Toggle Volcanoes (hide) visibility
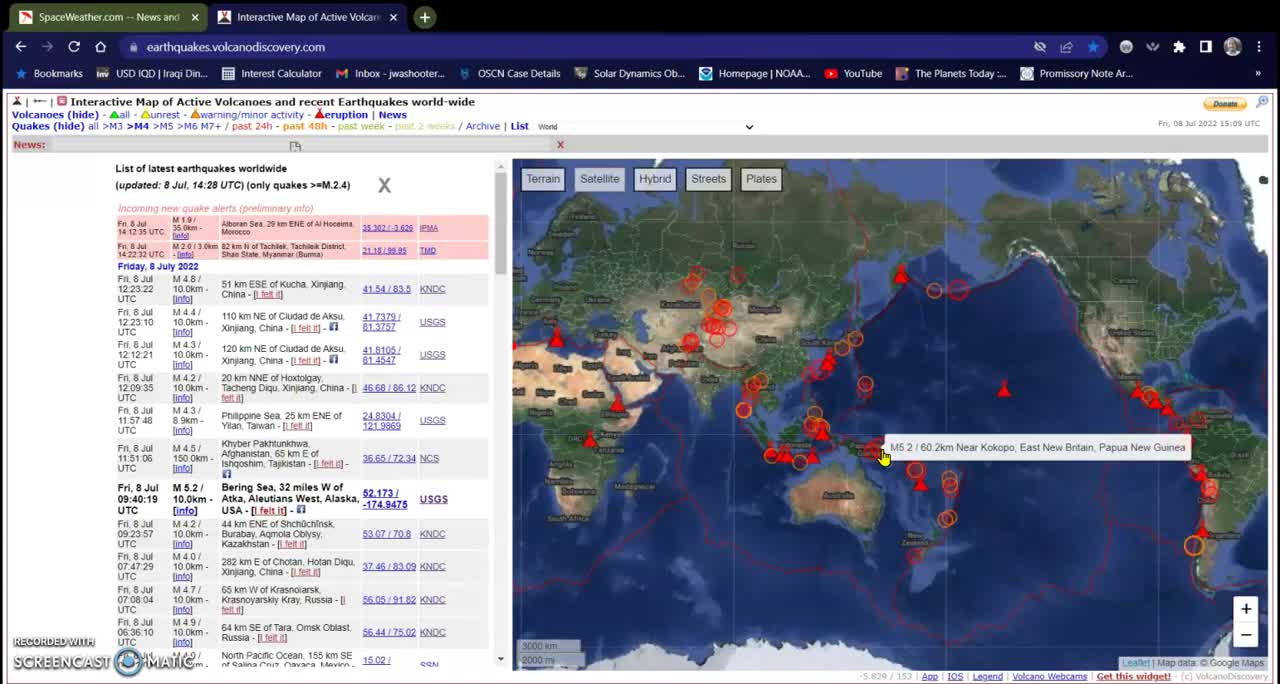Screen dimensions: 1280x684 coord(55,115)
